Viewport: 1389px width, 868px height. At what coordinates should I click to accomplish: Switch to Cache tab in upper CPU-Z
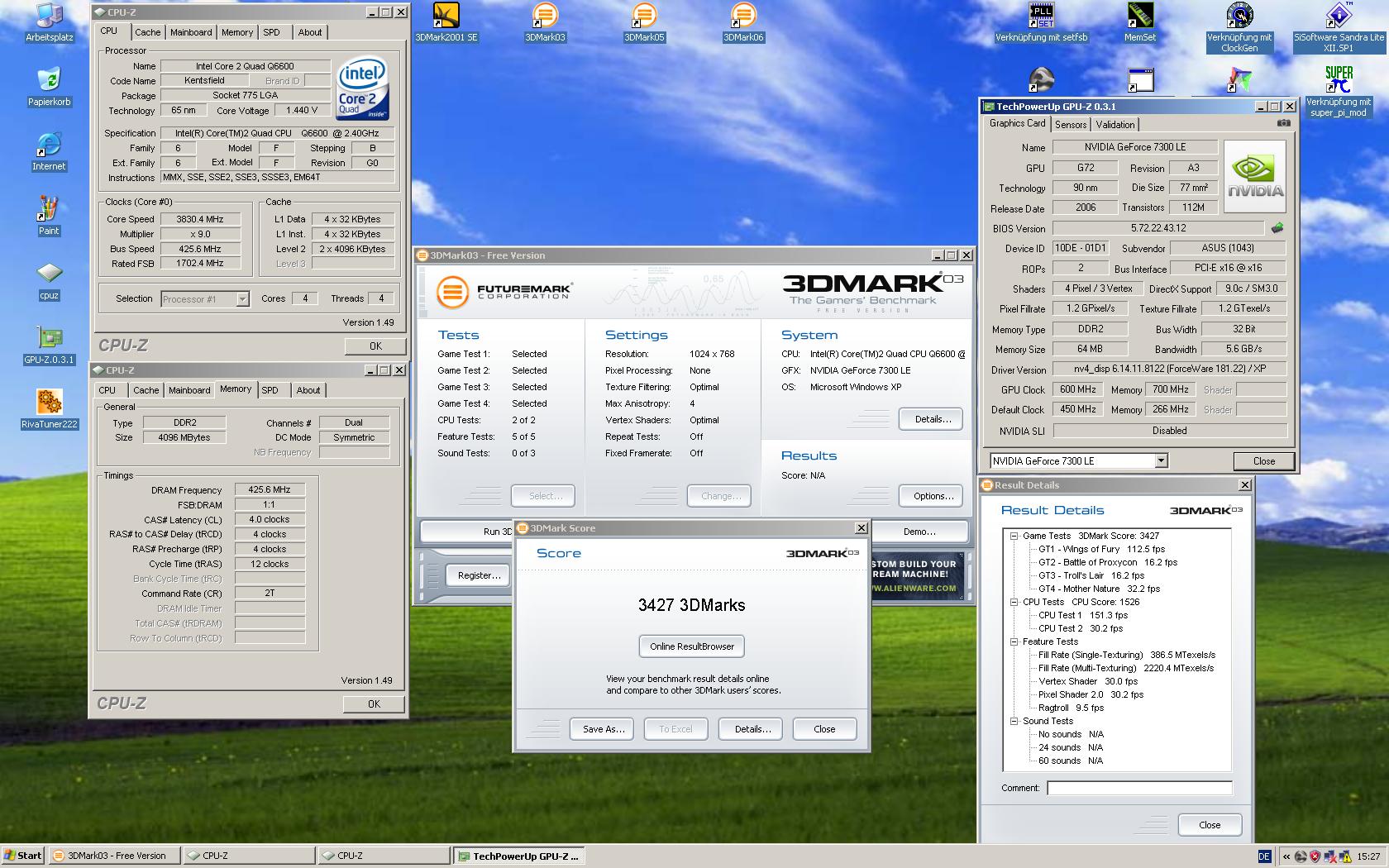(x=147, y=32)
